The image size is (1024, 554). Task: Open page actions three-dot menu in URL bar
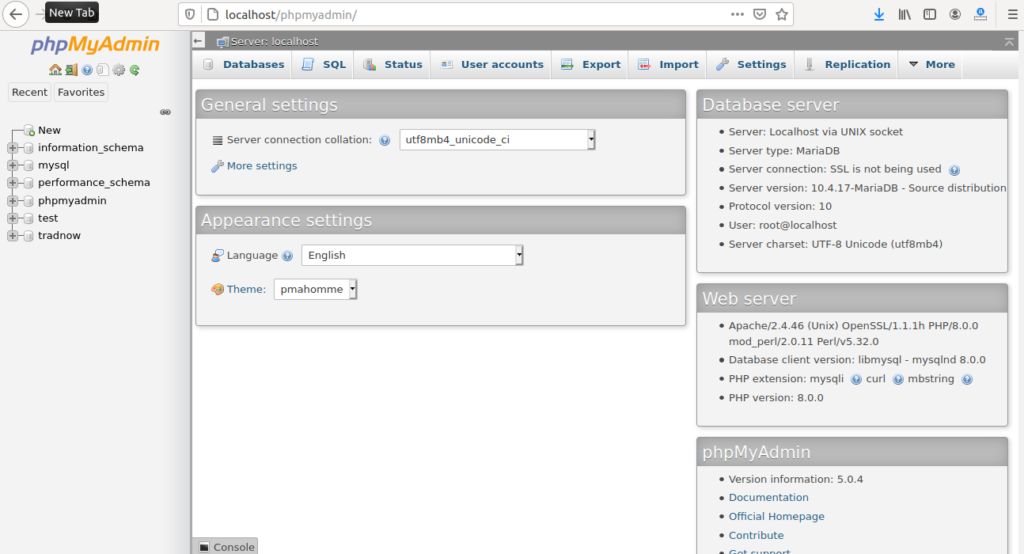coord(737,14)
